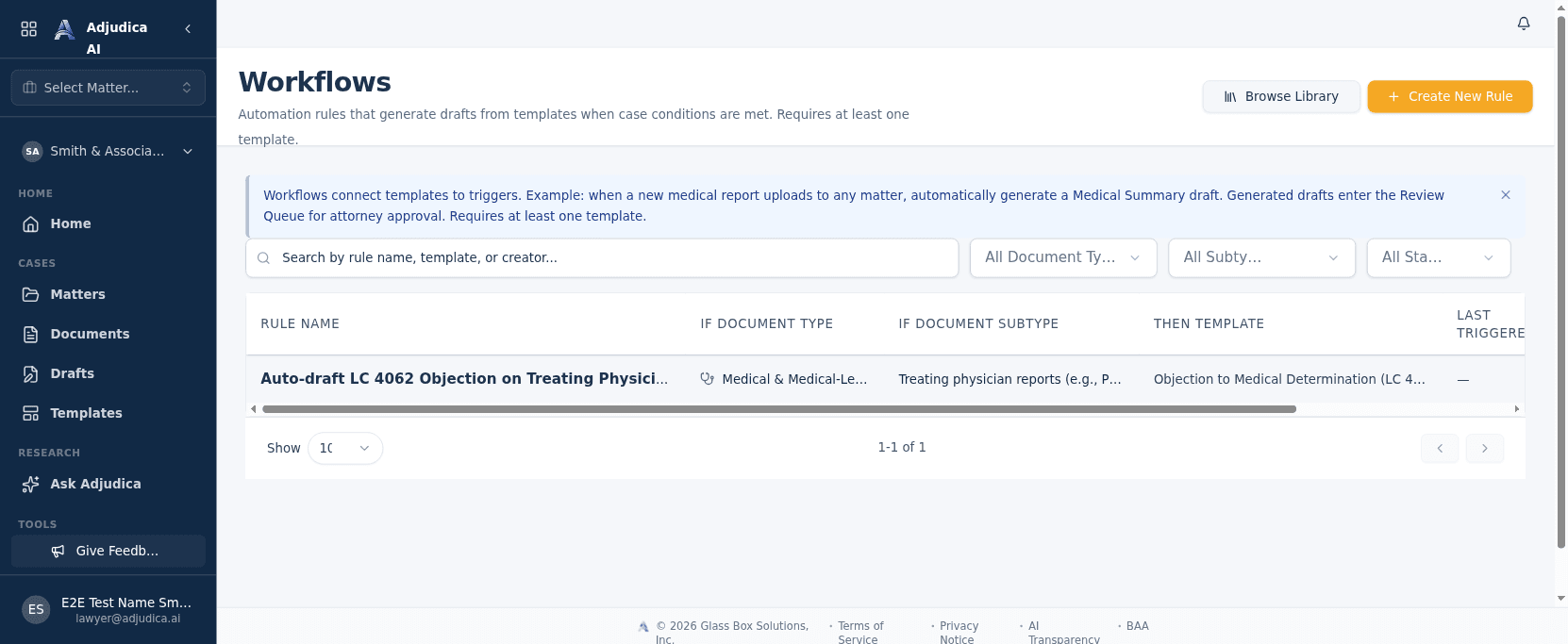Open the Select Matter dropdown
Viewport: 1568px width, 644px height.
click(108, 88)
